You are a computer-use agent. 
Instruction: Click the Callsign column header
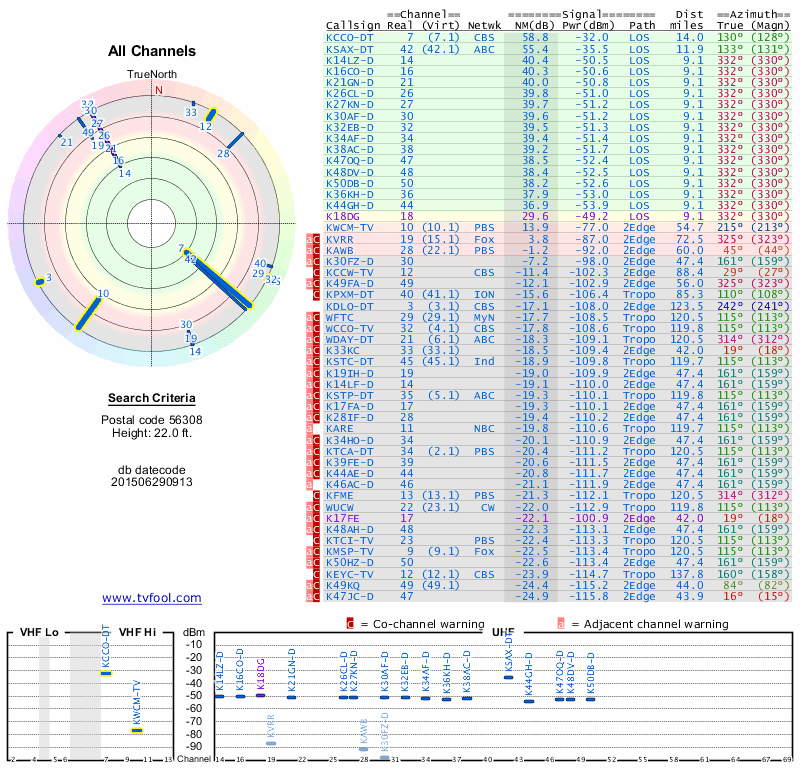pyautogui.click(x=353, y=26)
